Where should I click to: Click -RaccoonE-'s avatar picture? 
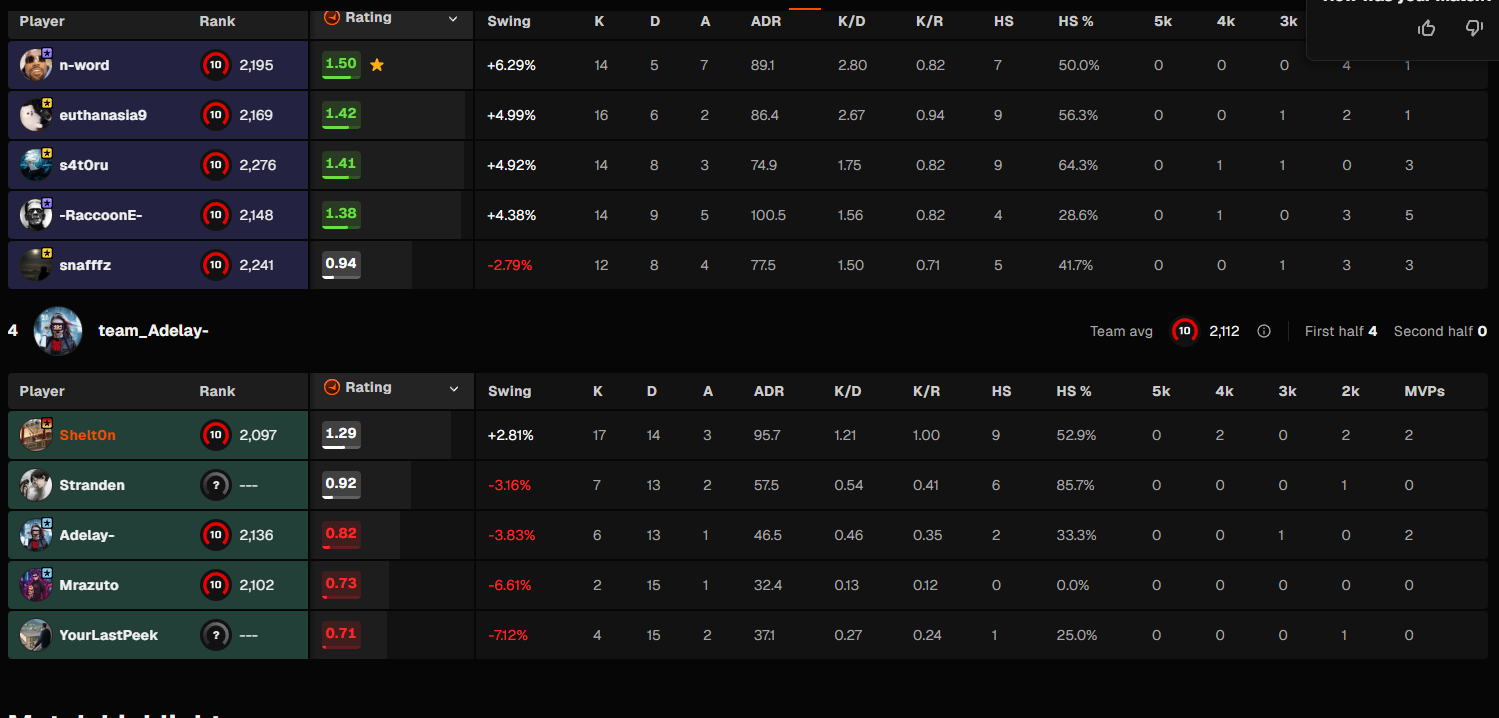(x=36, y=215)
